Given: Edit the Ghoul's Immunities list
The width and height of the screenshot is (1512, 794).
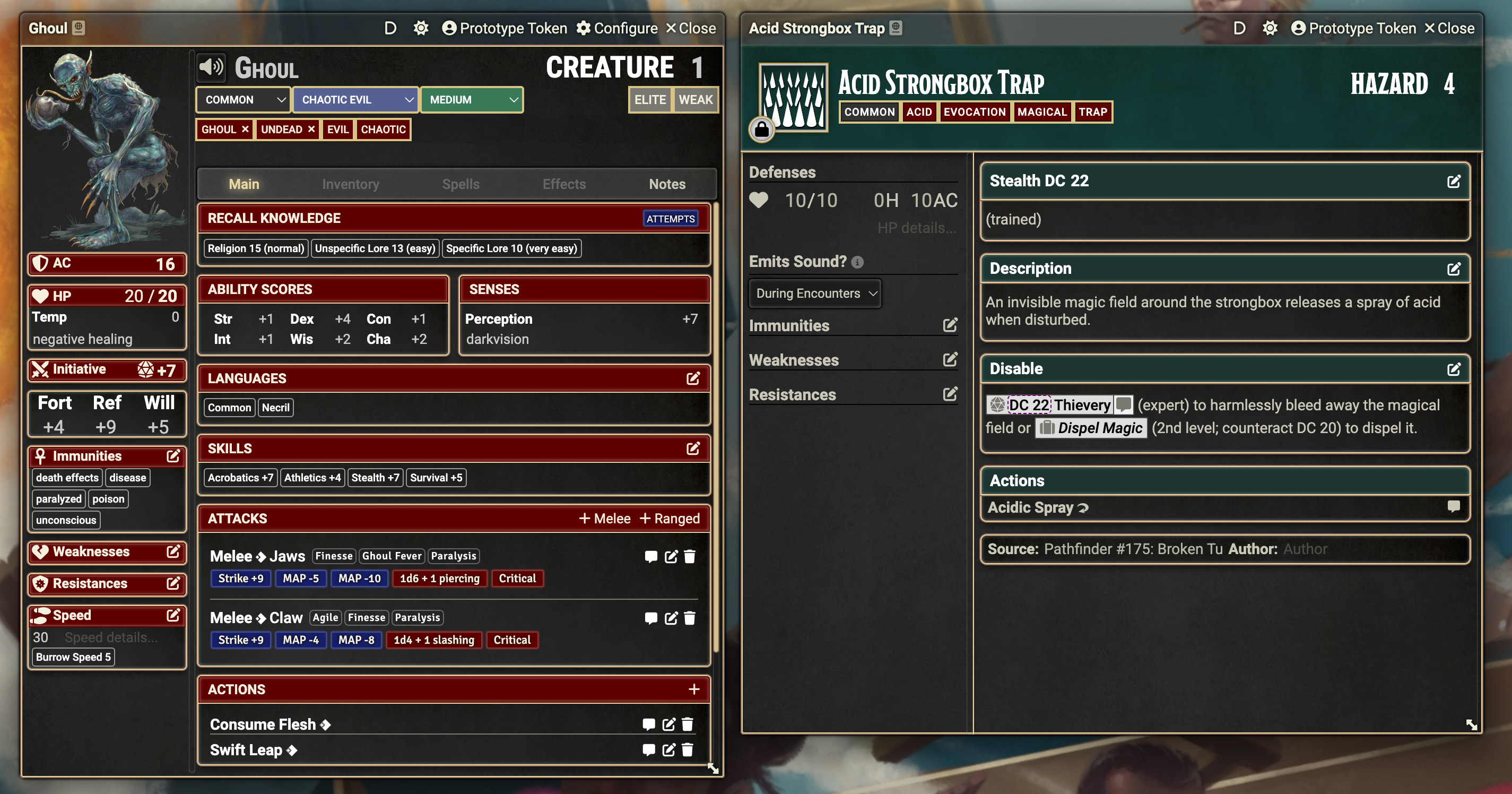Looking at the screenshot, I should (173, 456).
